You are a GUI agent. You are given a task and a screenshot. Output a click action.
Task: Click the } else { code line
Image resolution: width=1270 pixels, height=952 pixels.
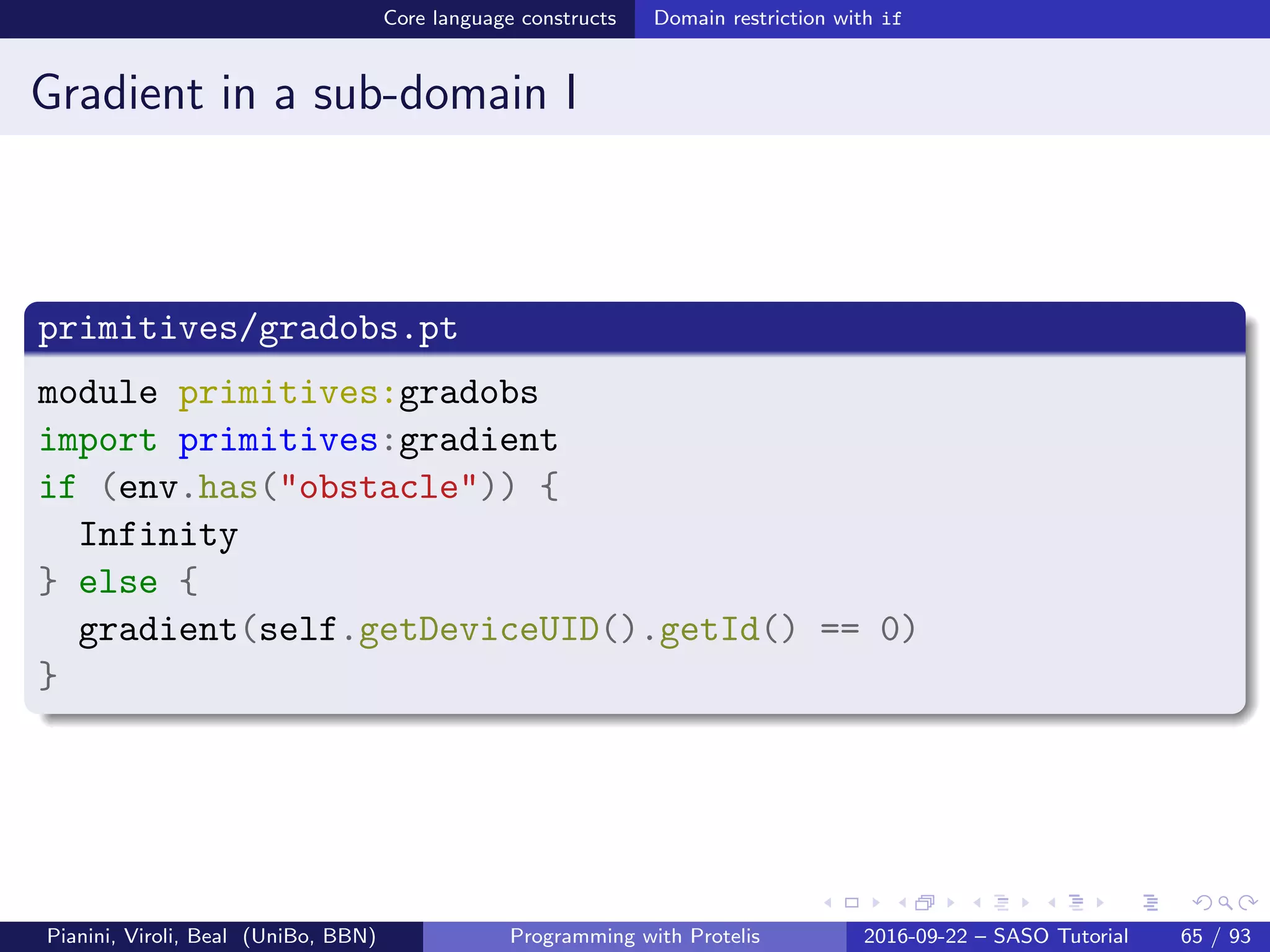click(118, 582)
